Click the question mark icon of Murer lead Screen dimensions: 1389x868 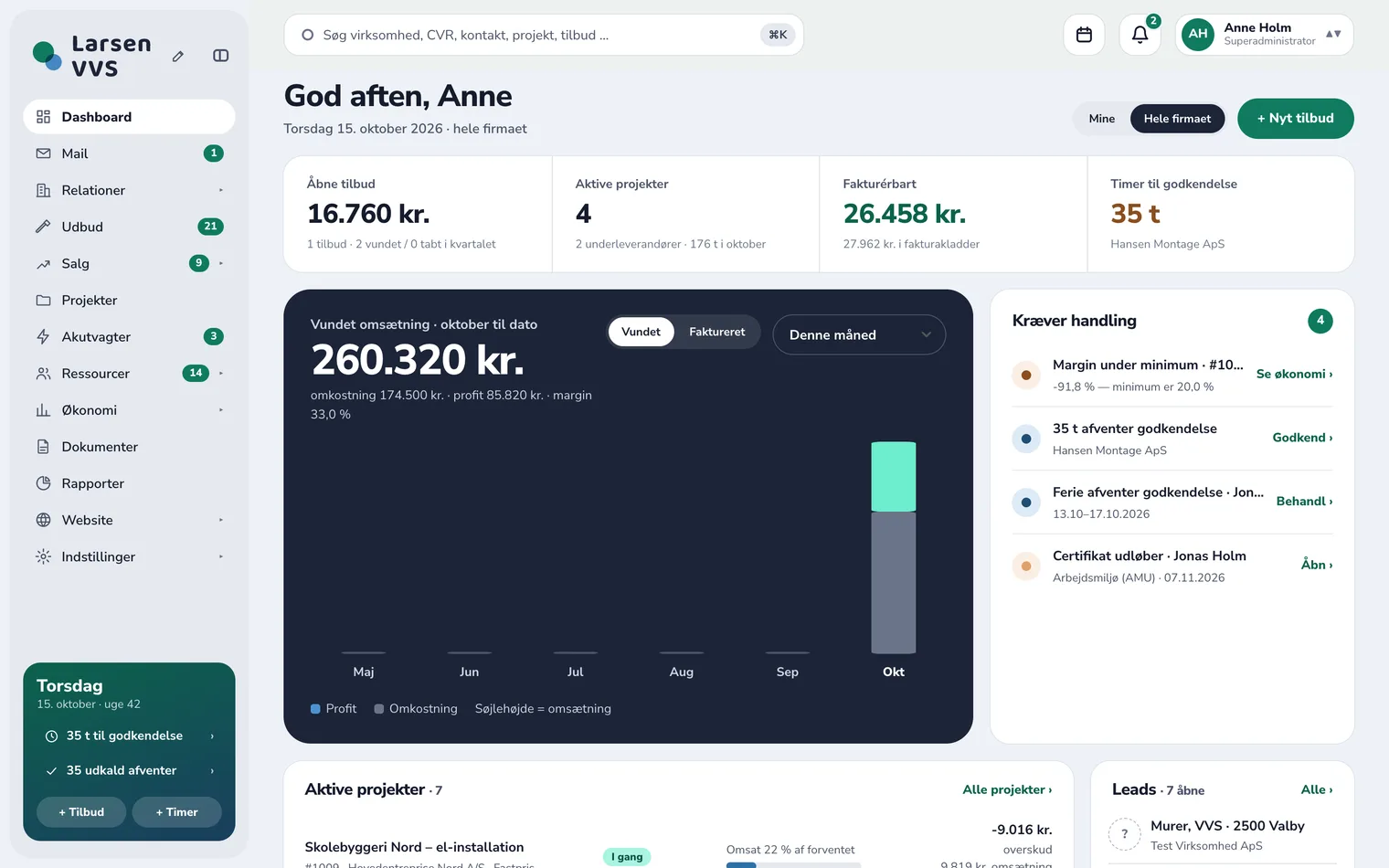click(1124, 834)
